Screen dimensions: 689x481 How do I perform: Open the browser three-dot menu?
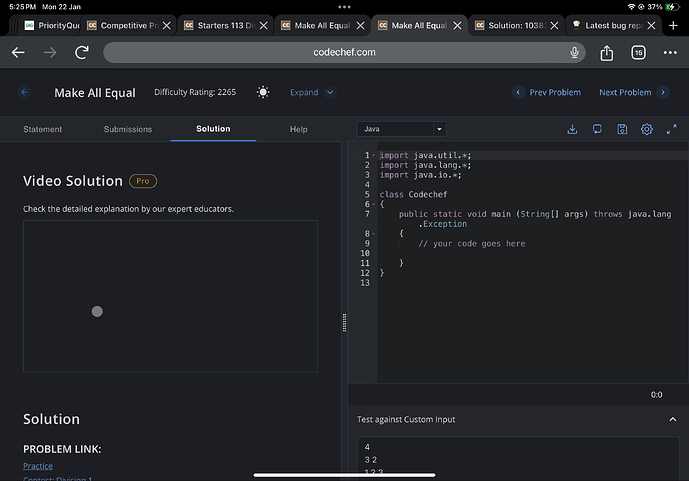(x=670, y=53)
